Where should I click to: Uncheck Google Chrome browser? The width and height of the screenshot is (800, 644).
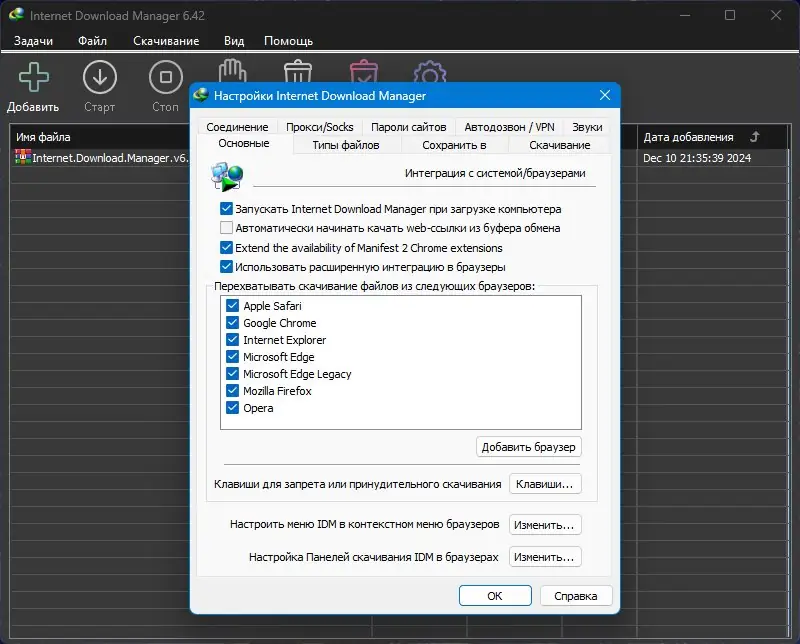232,323
